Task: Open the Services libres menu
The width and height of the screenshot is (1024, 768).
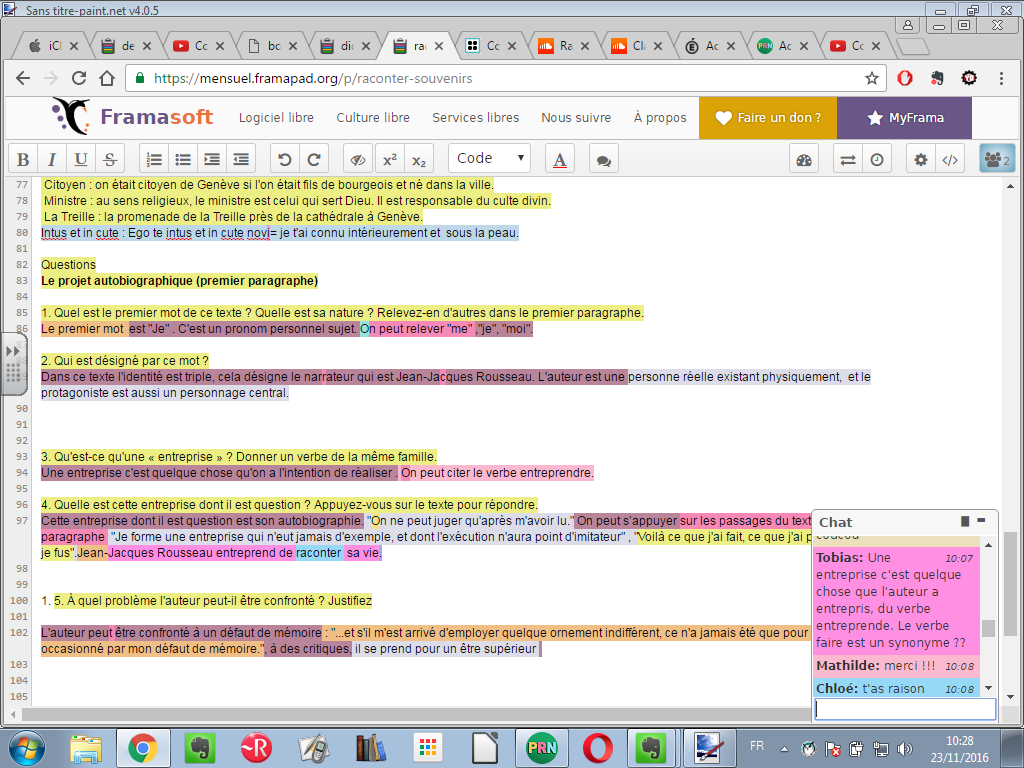Action: (475, 118)
